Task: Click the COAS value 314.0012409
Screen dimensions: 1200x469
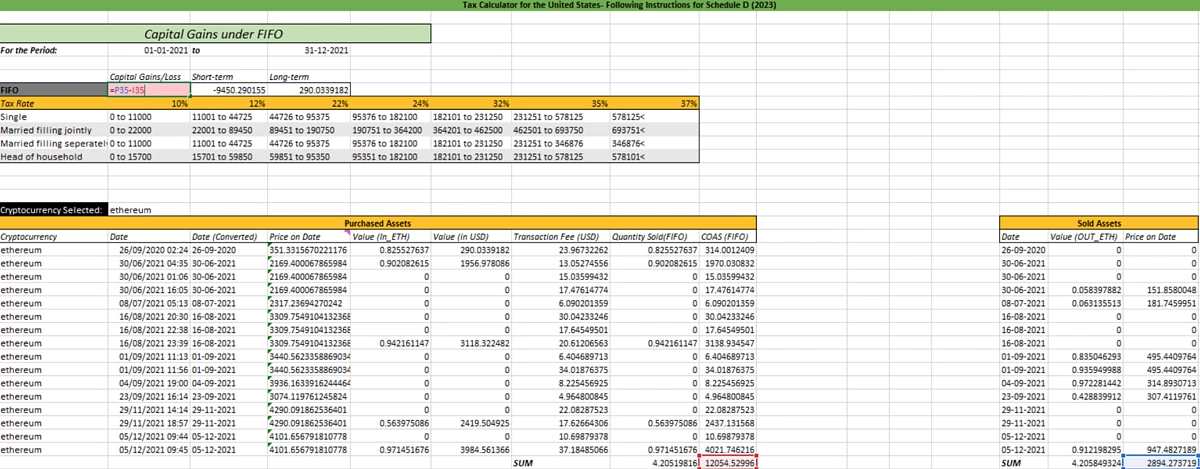Action: [728, 249]
